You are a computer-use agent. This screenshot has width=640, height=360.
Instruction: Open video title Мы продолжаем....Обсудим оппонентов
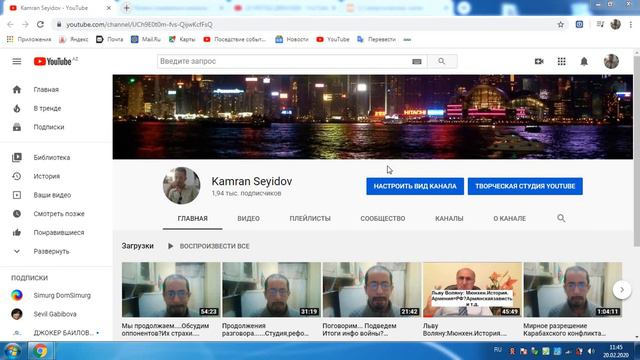[165, 329]
